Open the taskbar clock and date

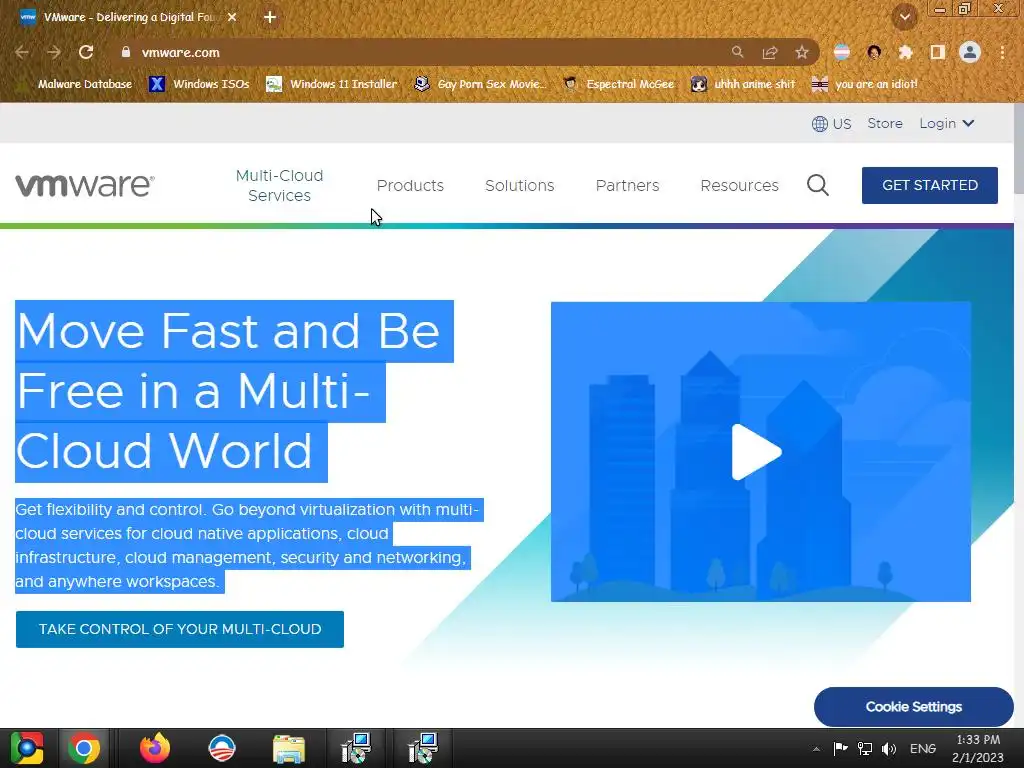(x=978, y=748)
